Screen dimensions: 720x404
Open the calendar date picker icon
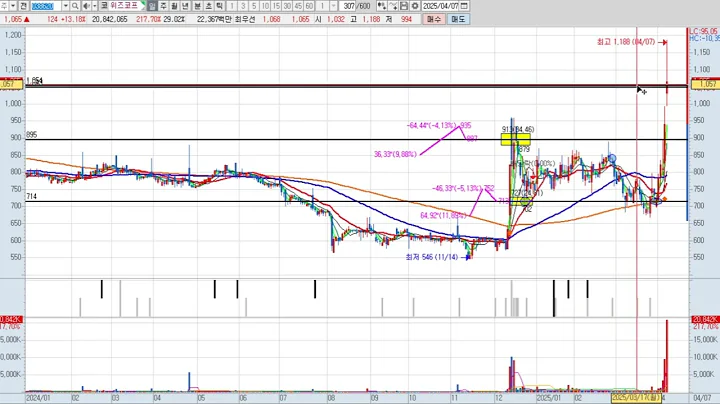[x=464, y=6]
